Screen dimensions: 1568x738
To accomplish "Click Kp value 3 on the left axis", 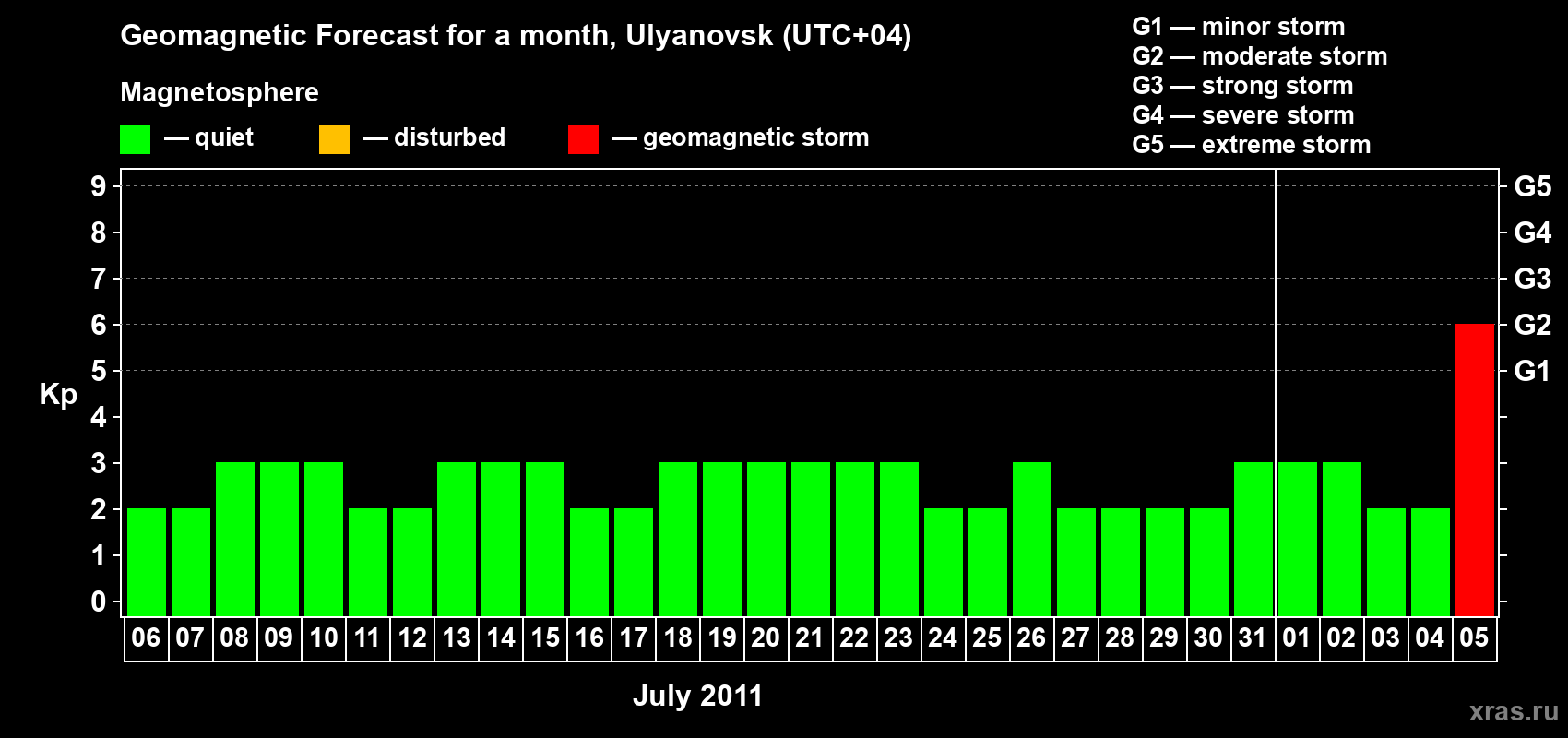I will (99, 463).
